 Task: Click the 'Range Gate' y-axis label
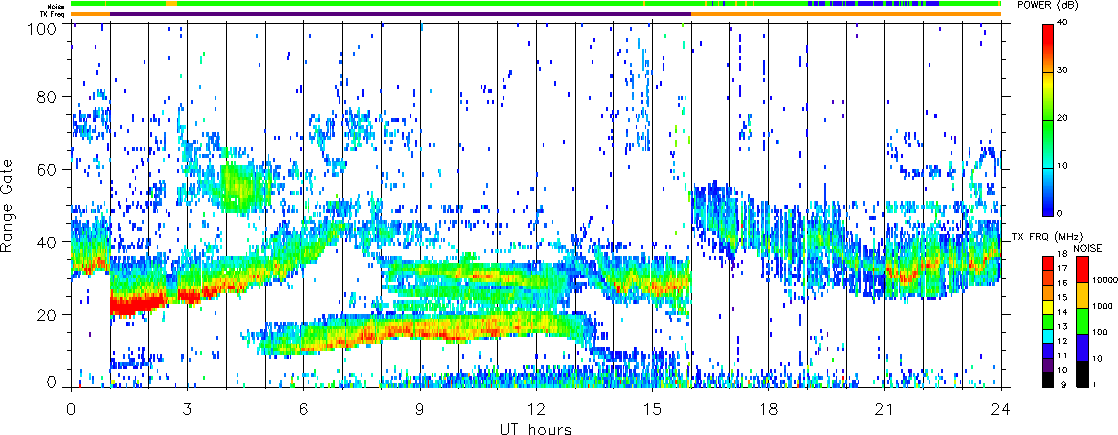coord(9,206)
